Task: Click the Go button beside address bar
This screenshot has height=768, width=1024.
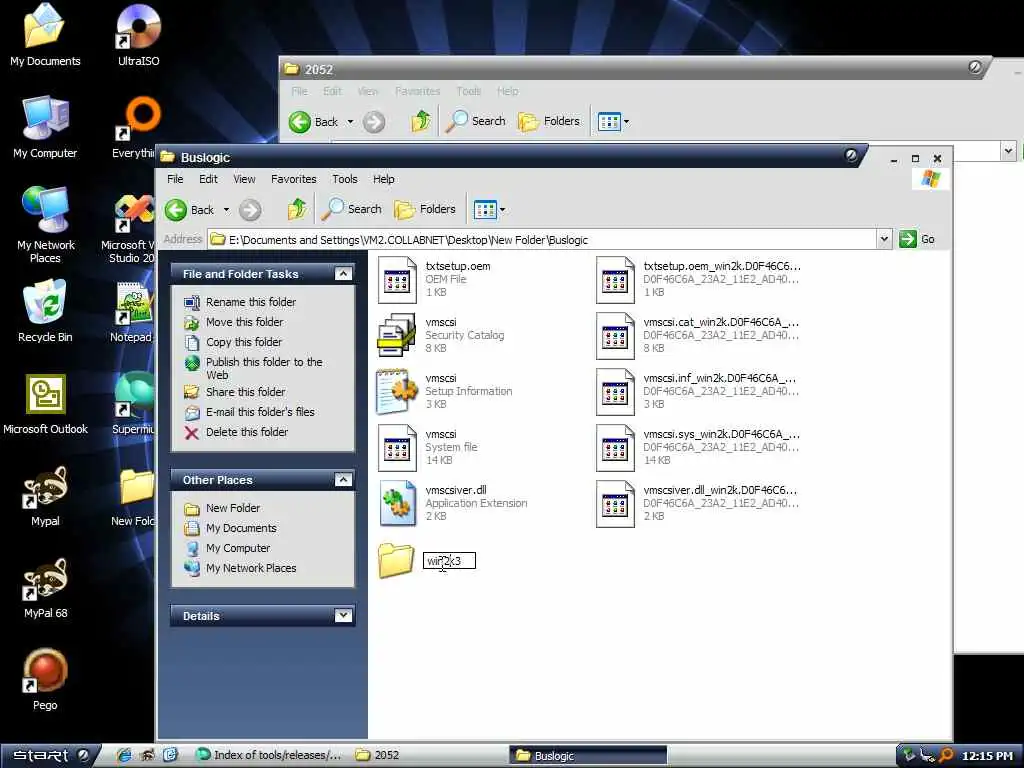Action: coord(917,240)
